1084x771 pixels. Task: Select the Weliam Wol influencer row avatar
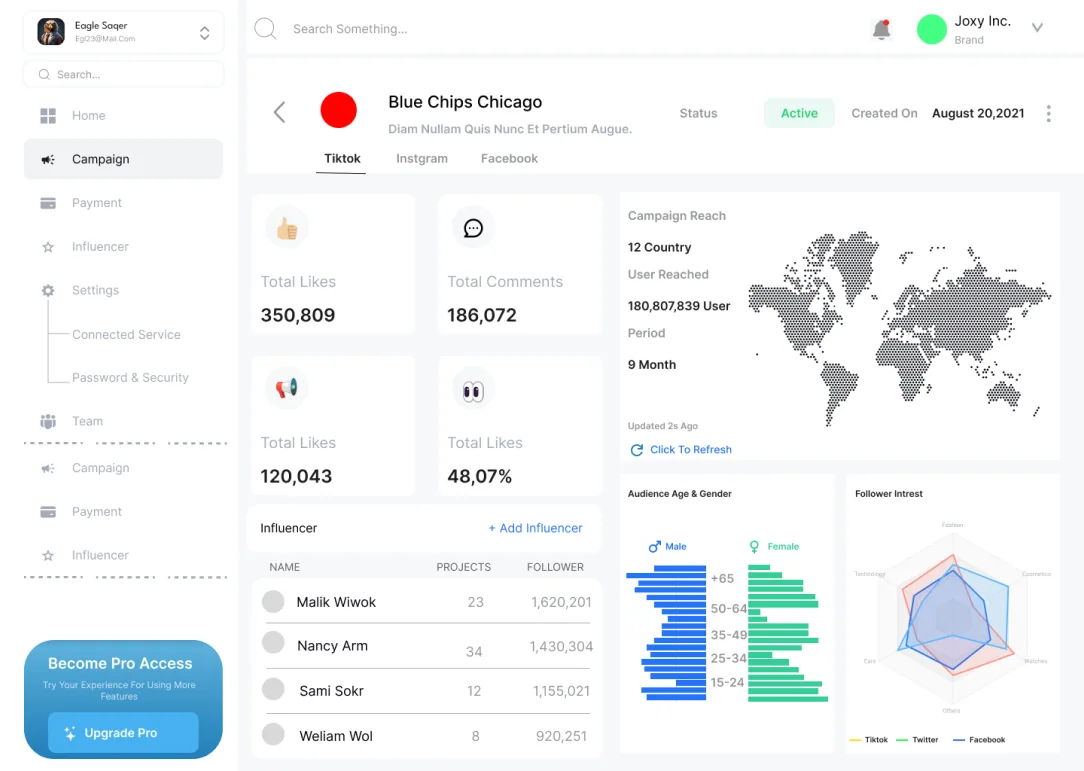[x=273, y=734]
